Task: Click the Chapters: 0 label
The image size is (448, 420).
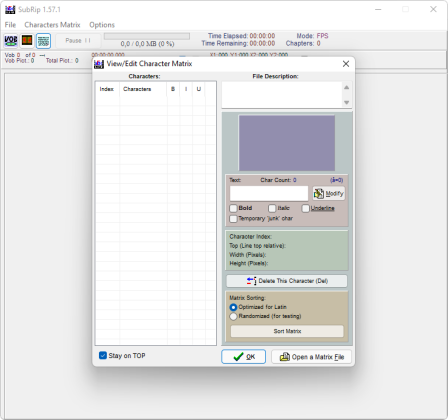Action: [303, 43]
